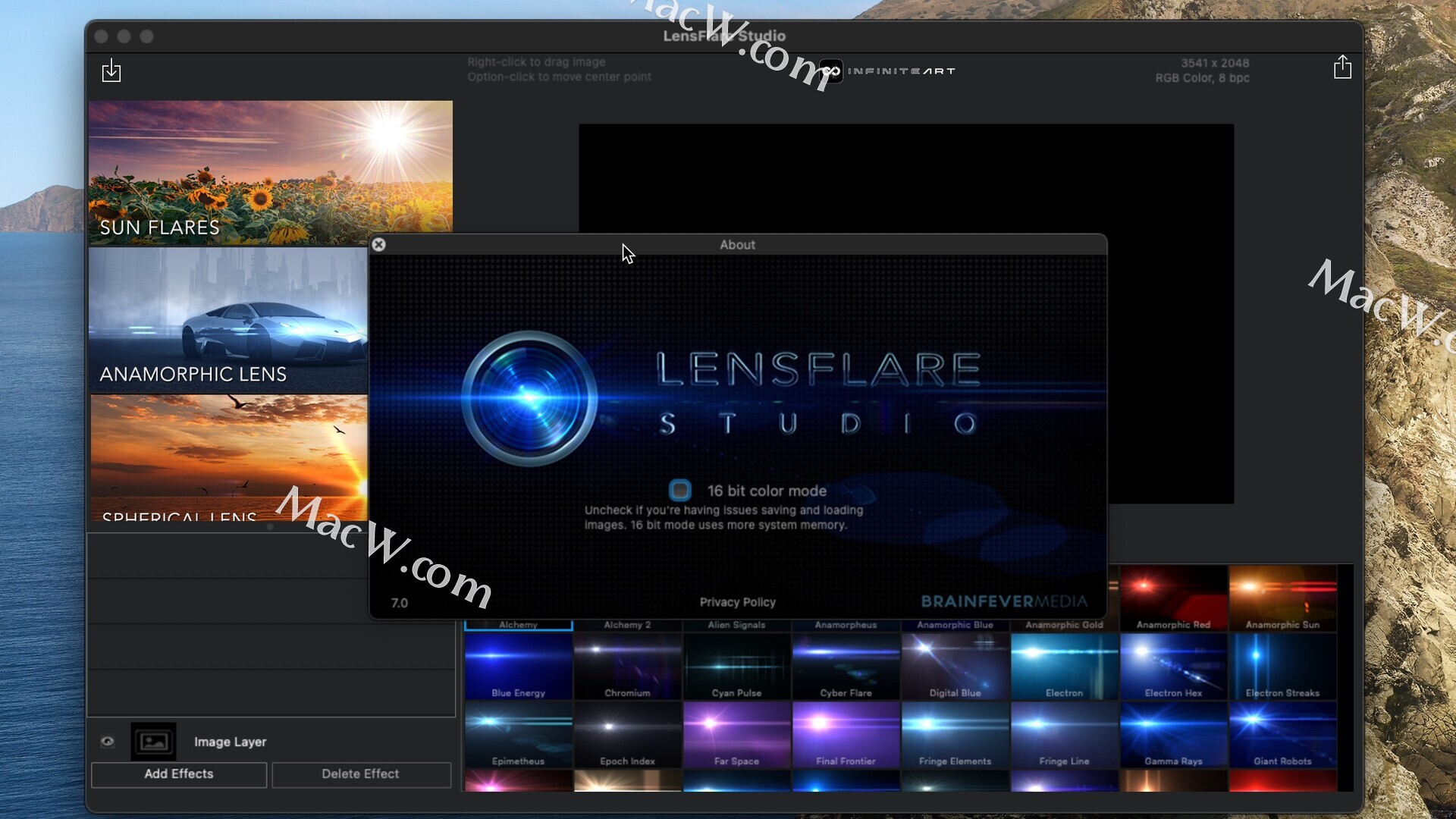Click the InfiniteArt logo
1456x819 pixels.
(x=887, y=71)
